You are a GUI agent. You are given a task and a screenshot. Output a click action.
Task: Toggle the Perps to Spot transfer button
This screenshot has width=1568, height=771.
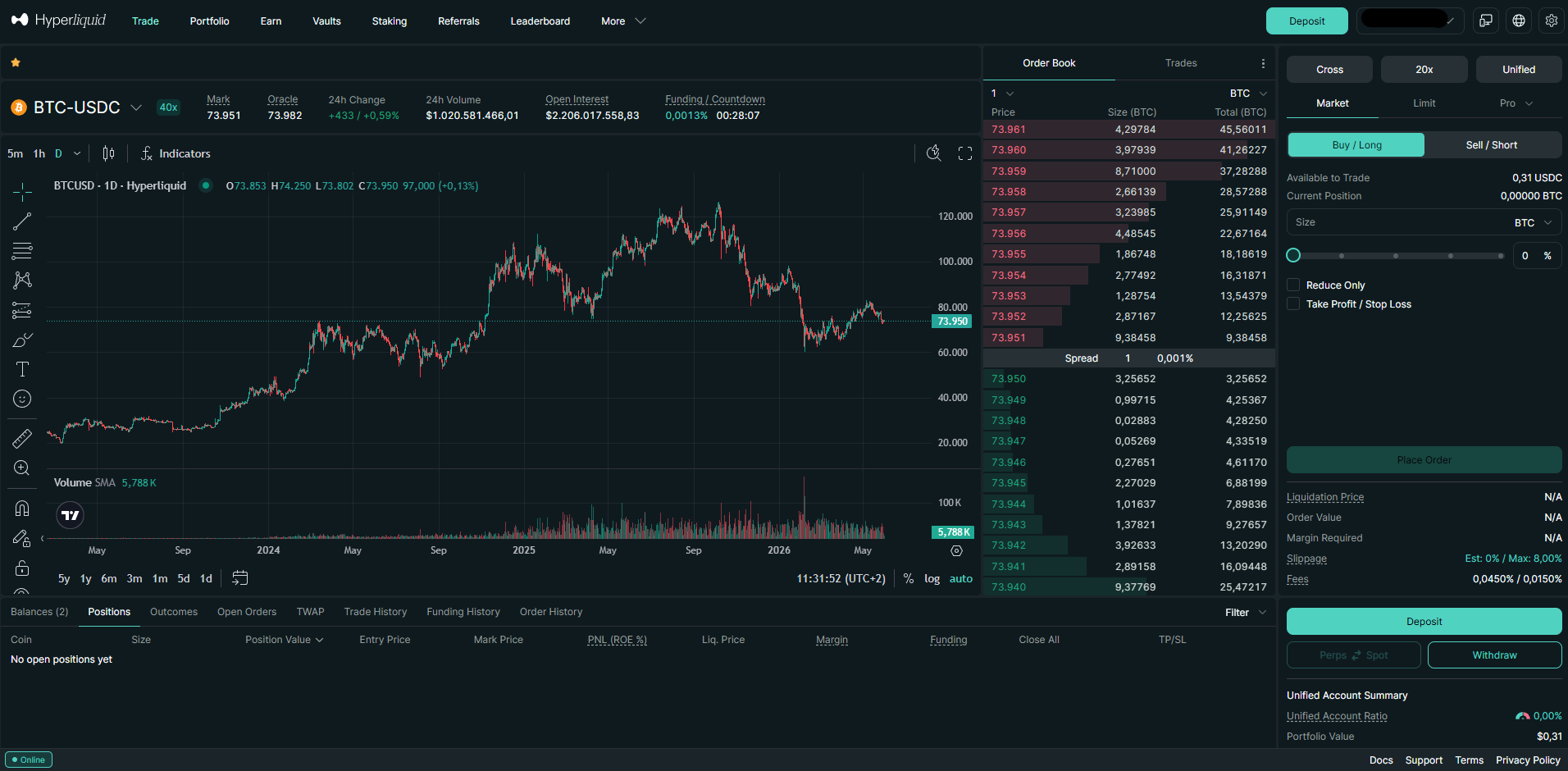pos(1354,655)
